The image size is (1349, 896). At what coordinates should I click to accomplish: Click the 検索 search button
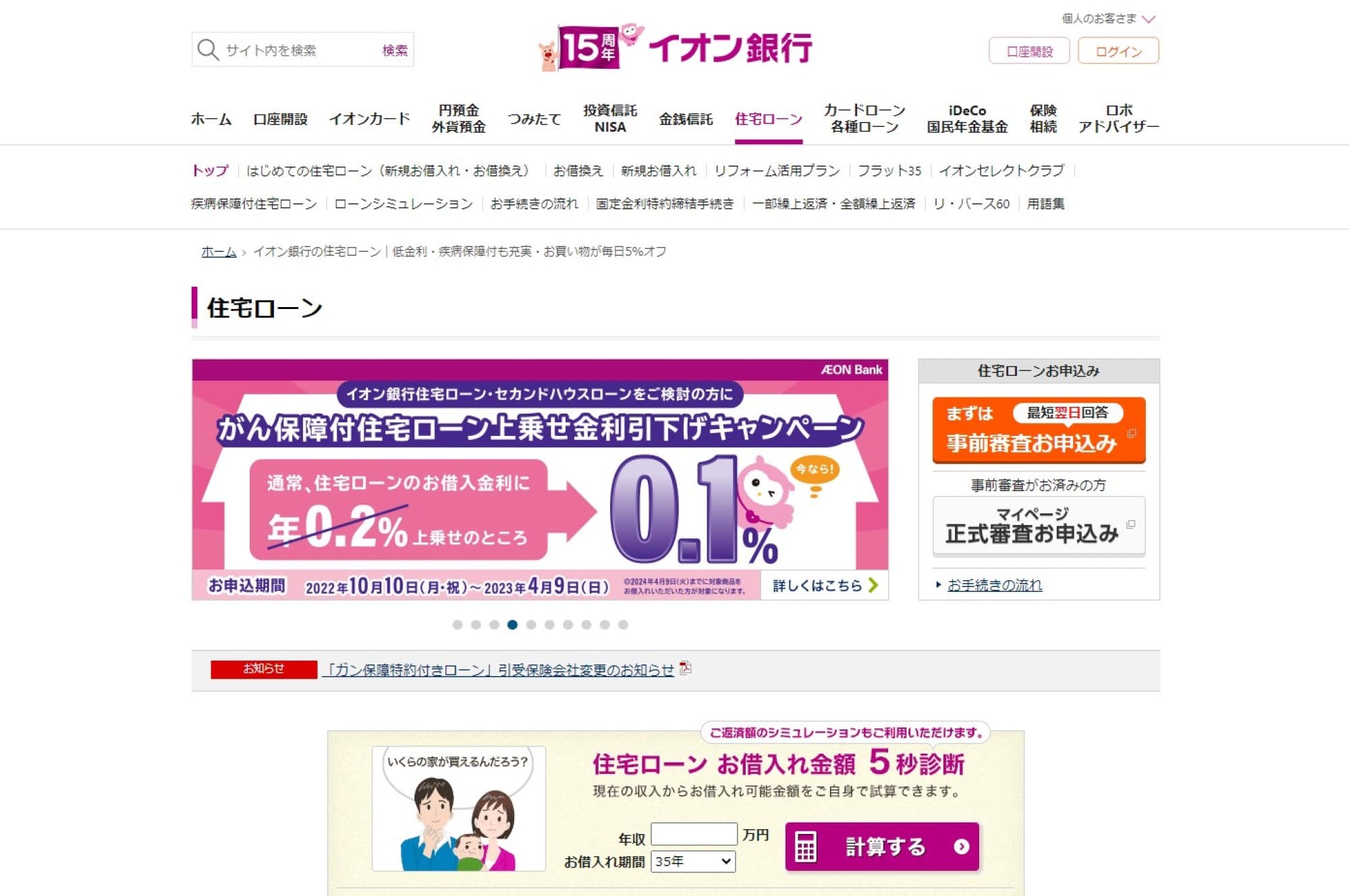coord(395,50)
